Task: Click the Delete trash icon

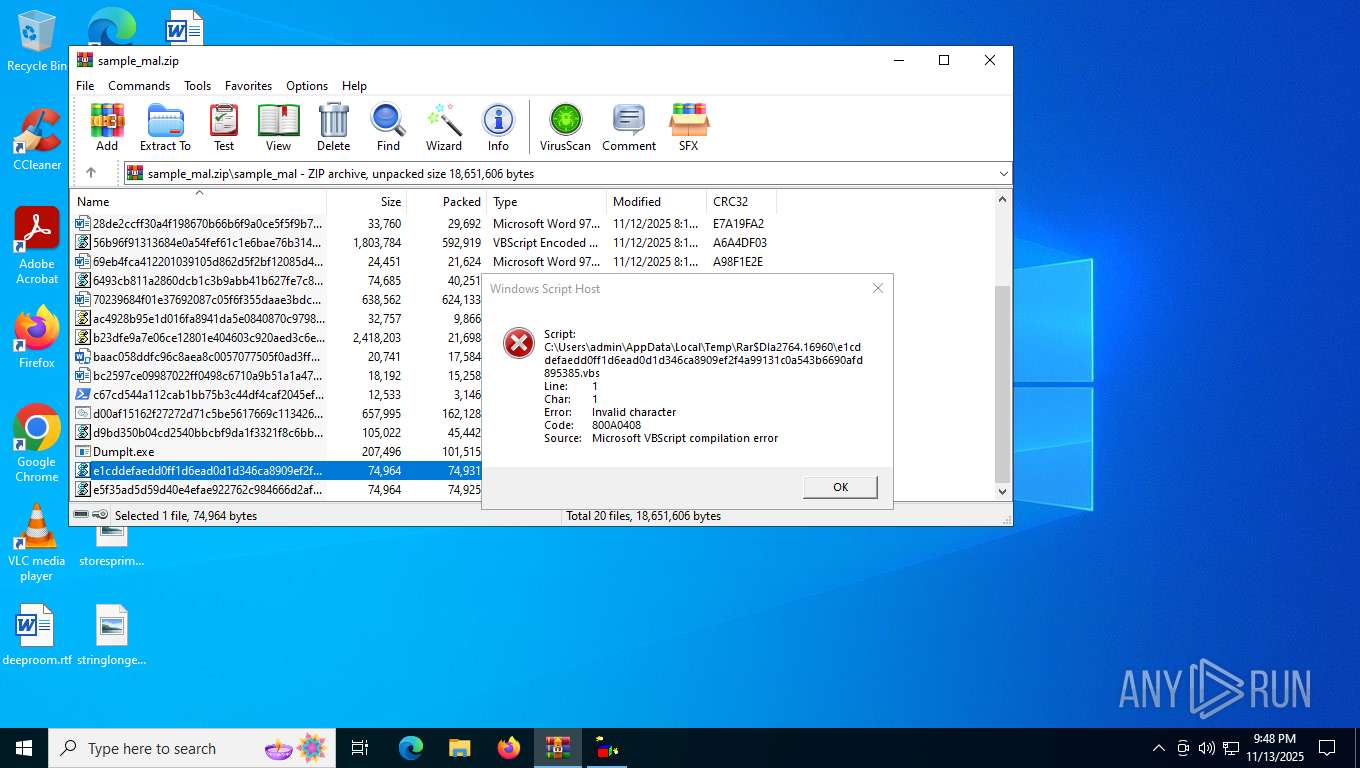Action: [x=333, y=127]
